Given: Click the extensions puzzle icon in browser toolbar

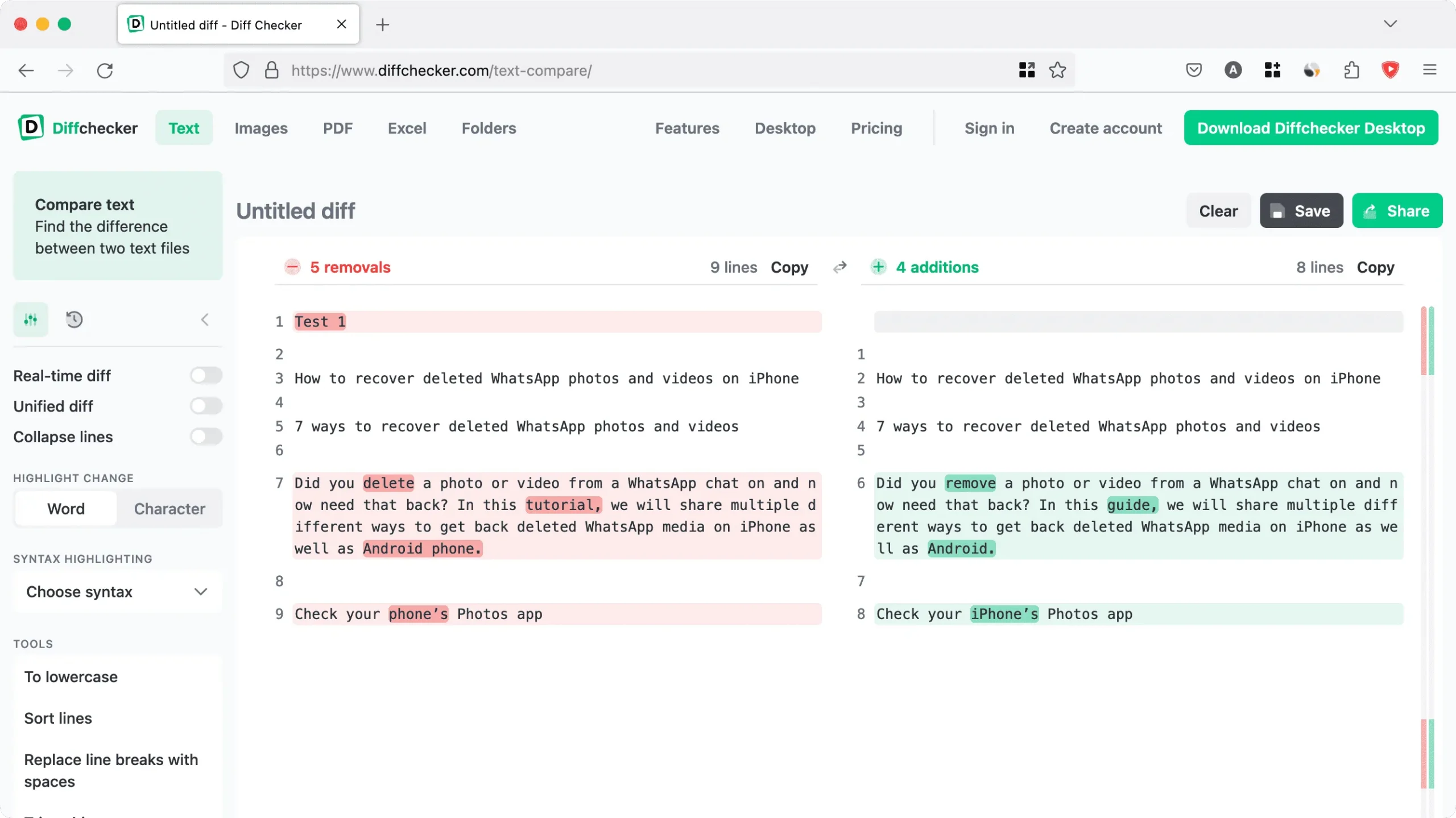Looking at the screenshot, I should [1351, 70].
